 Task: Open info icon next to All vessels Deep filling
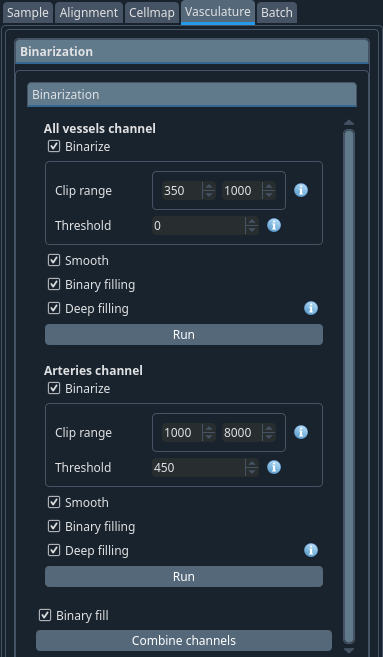point(311,308)
